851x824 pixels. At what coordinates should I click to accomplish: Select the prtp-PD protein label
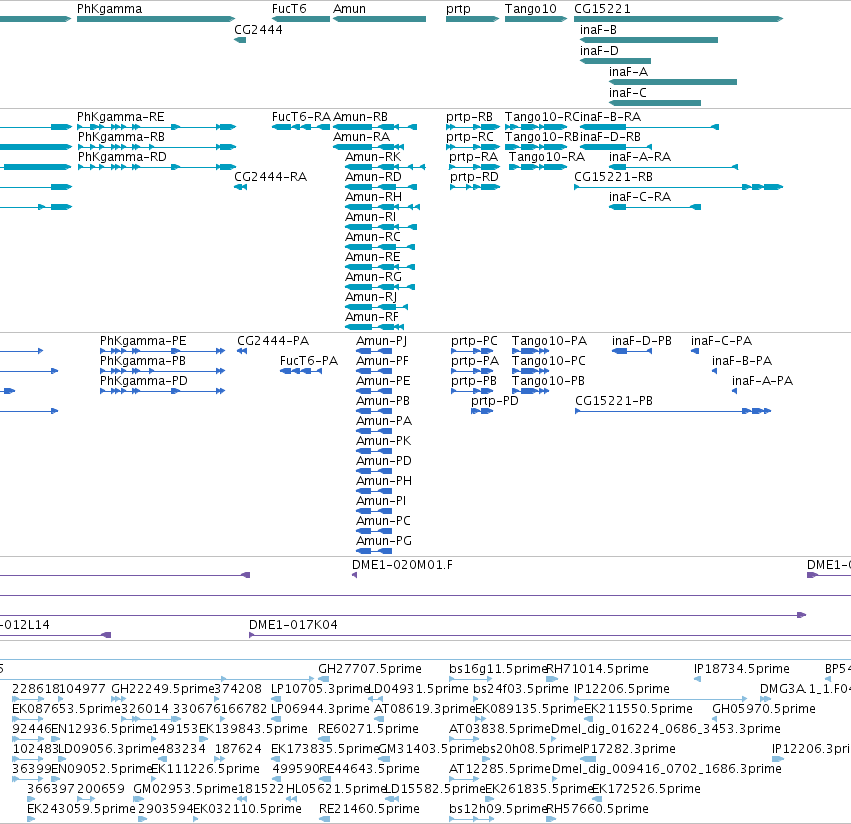(495, 401)
